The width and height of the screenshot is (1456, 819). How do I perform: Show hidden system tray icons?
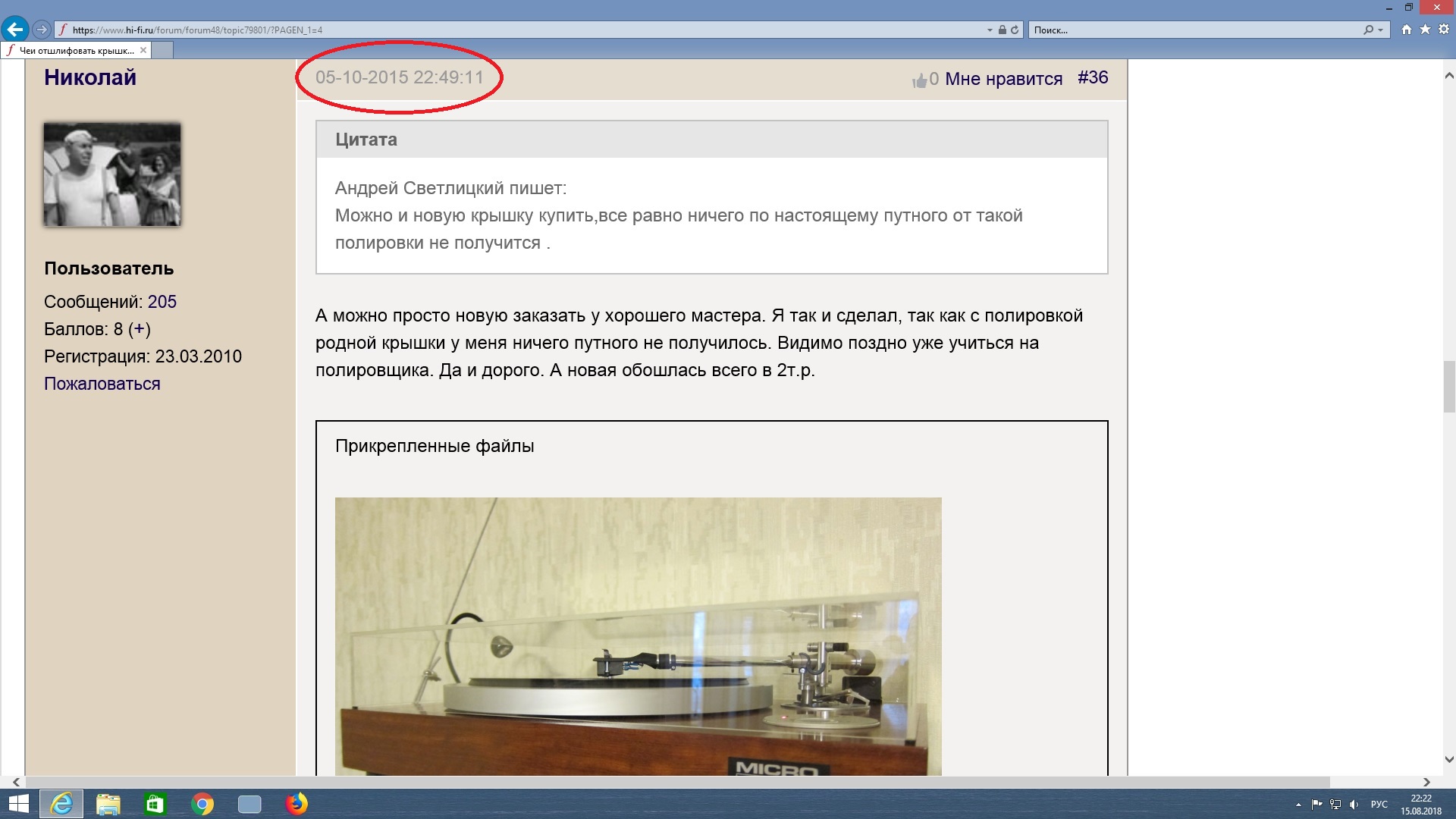tap(1298, 805)
